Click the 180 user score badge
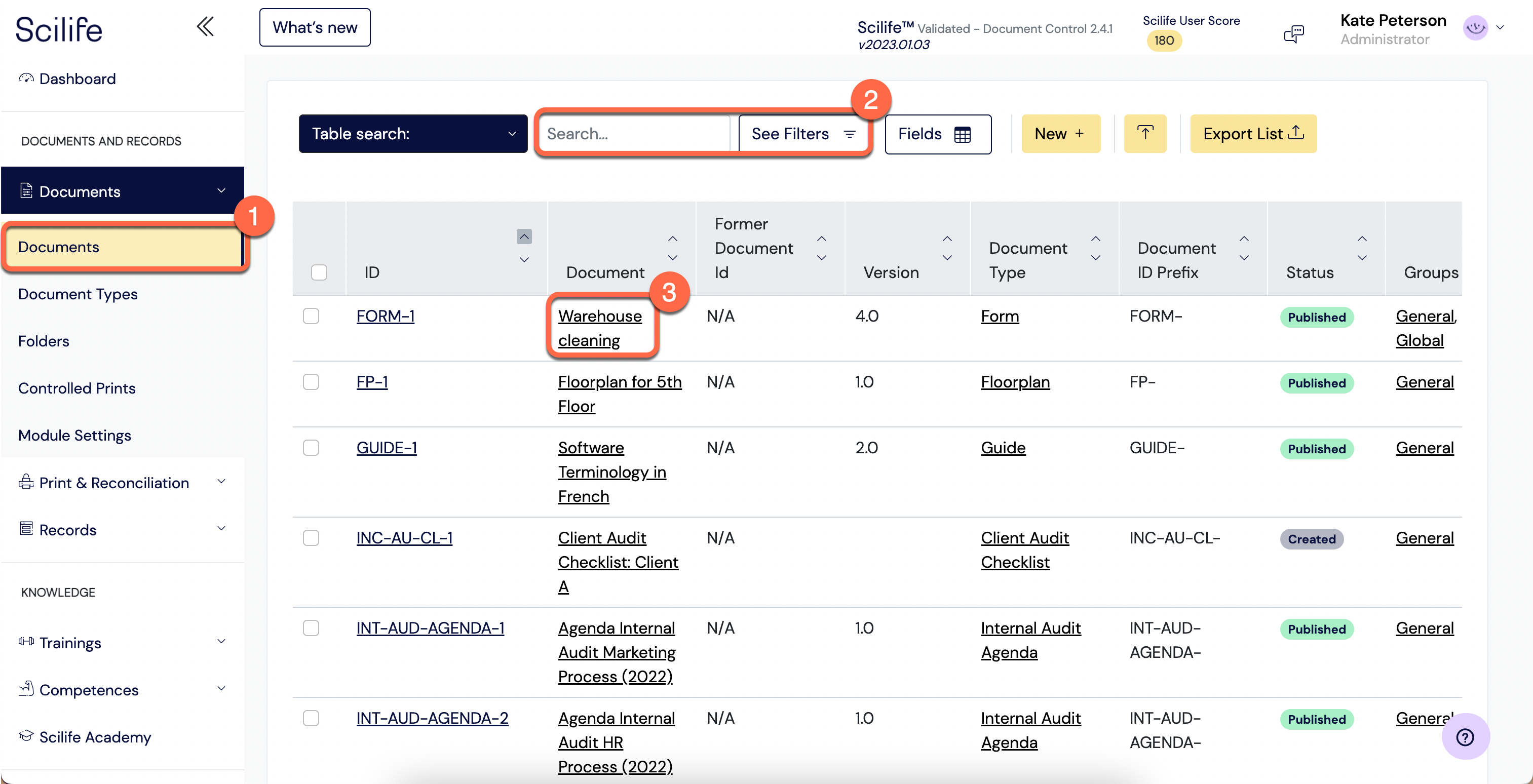The height and width of the screenshot is (784, 1533). coord(1164,41)
